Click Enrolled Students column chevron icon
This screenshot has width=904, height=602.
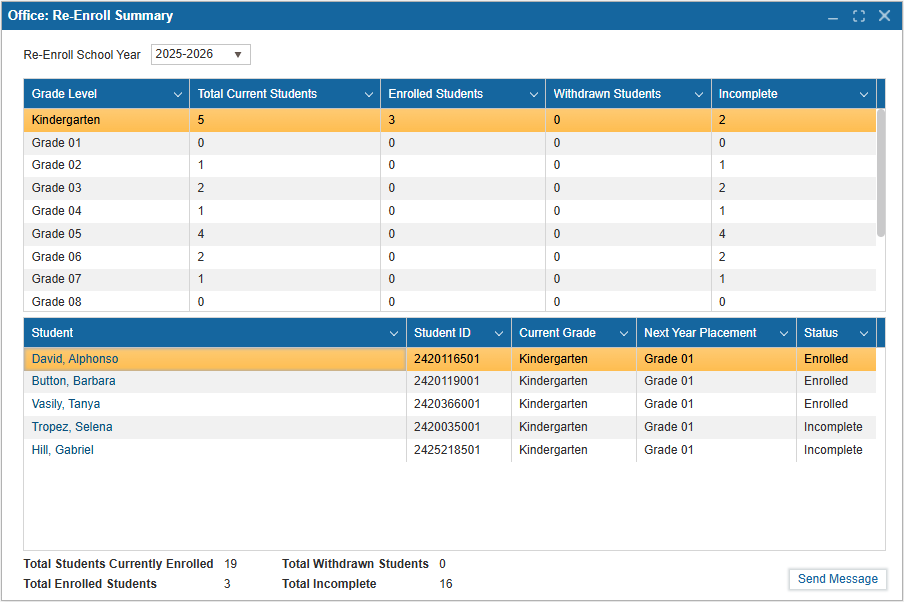533,95
